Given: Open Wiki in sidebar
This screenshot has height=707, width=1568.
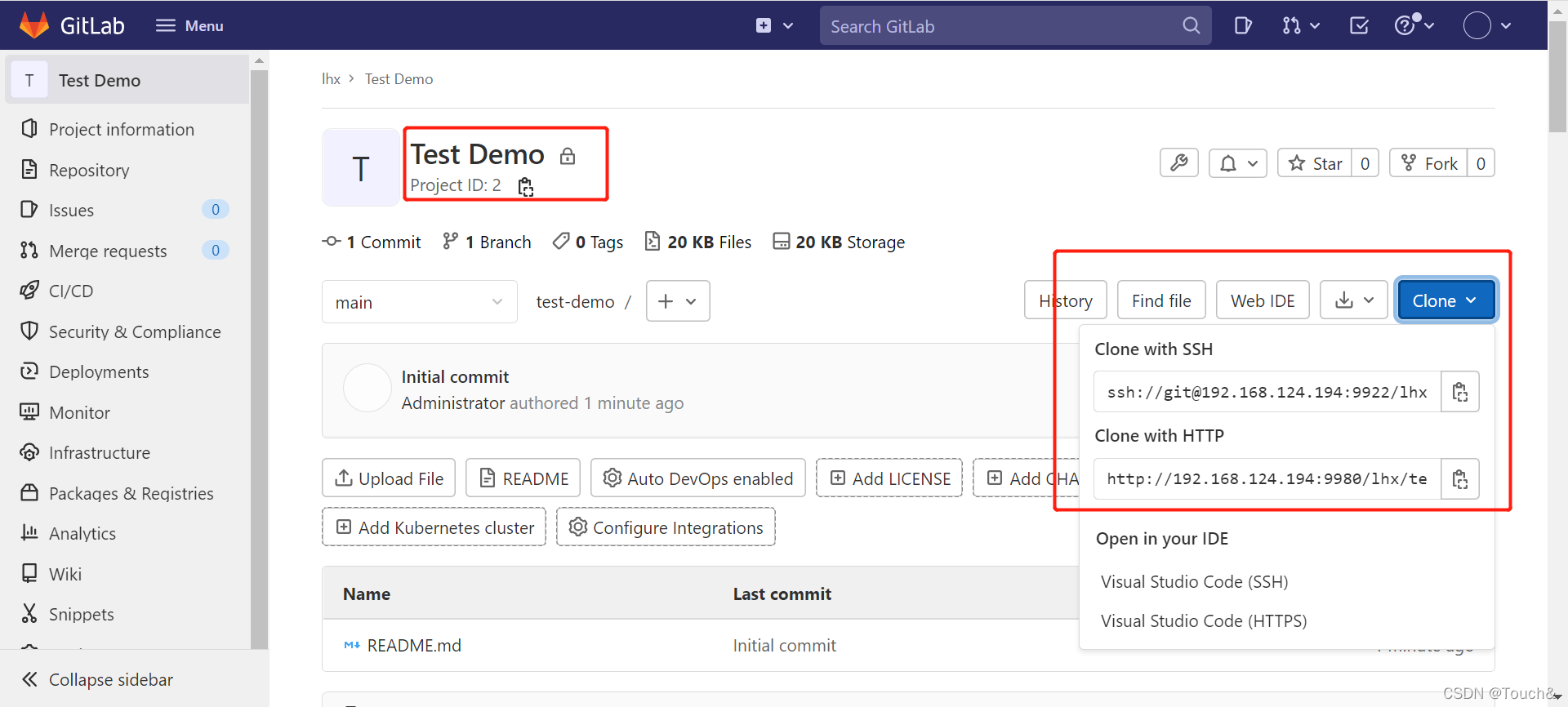Looking at the screenshot, I should point(65,574).
